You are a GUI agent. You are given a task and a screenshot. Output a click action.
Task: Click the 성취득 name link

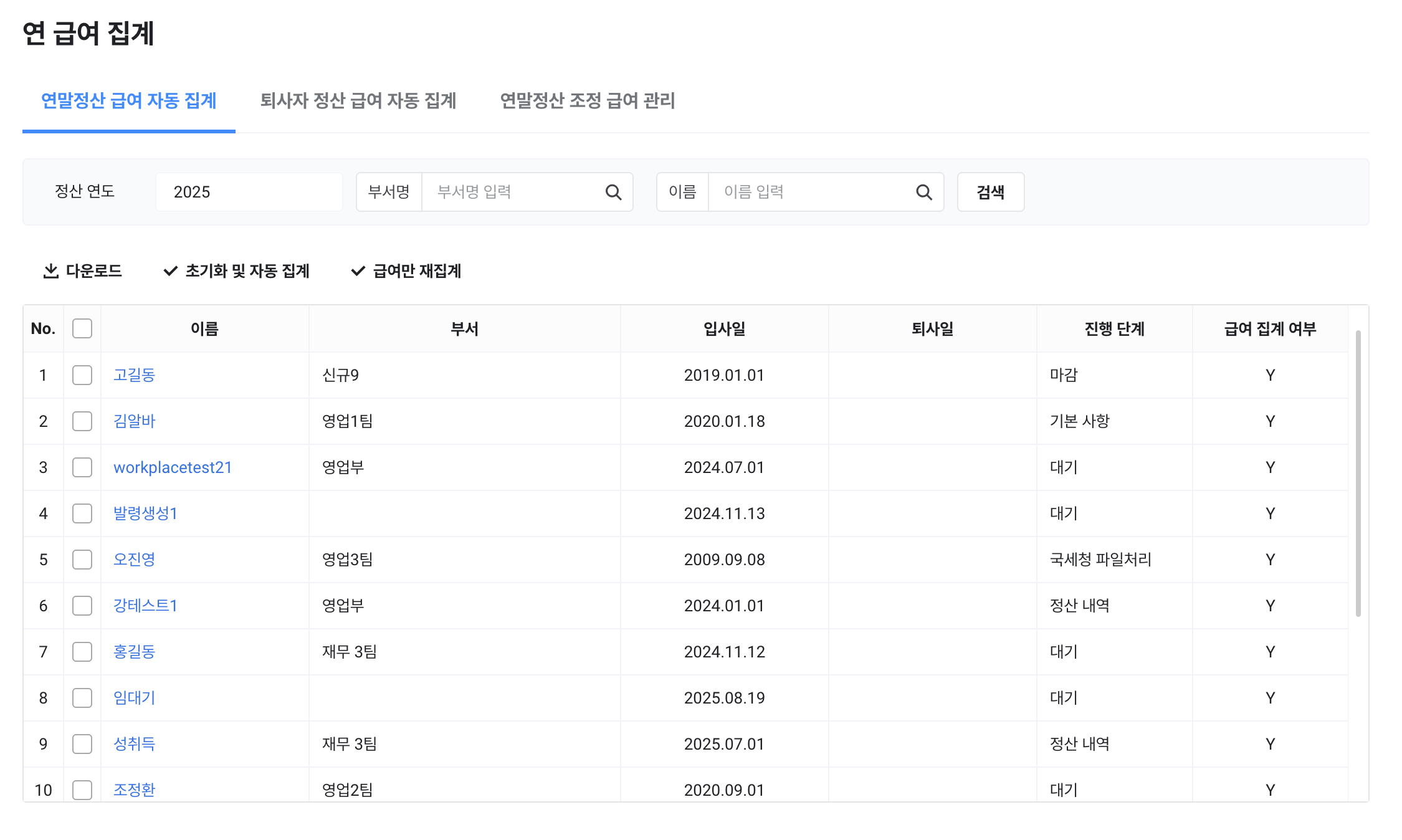(134, 744)
